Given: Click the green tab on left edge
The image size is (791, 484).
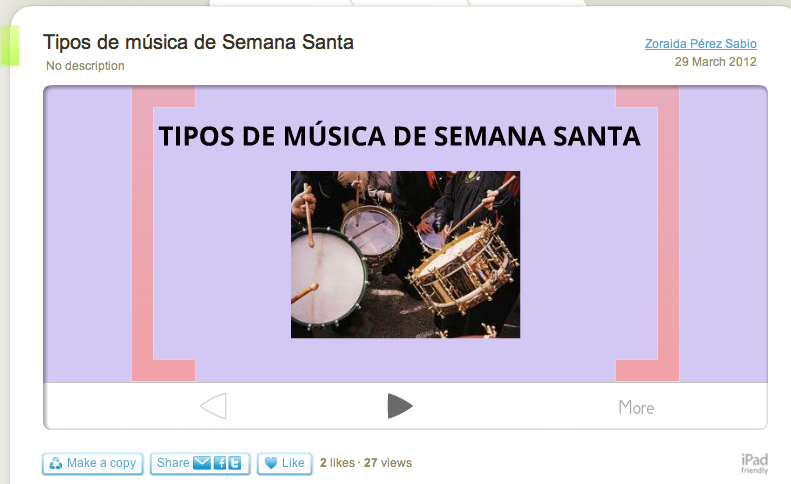Looking at the screenshot, I should 10,45.
